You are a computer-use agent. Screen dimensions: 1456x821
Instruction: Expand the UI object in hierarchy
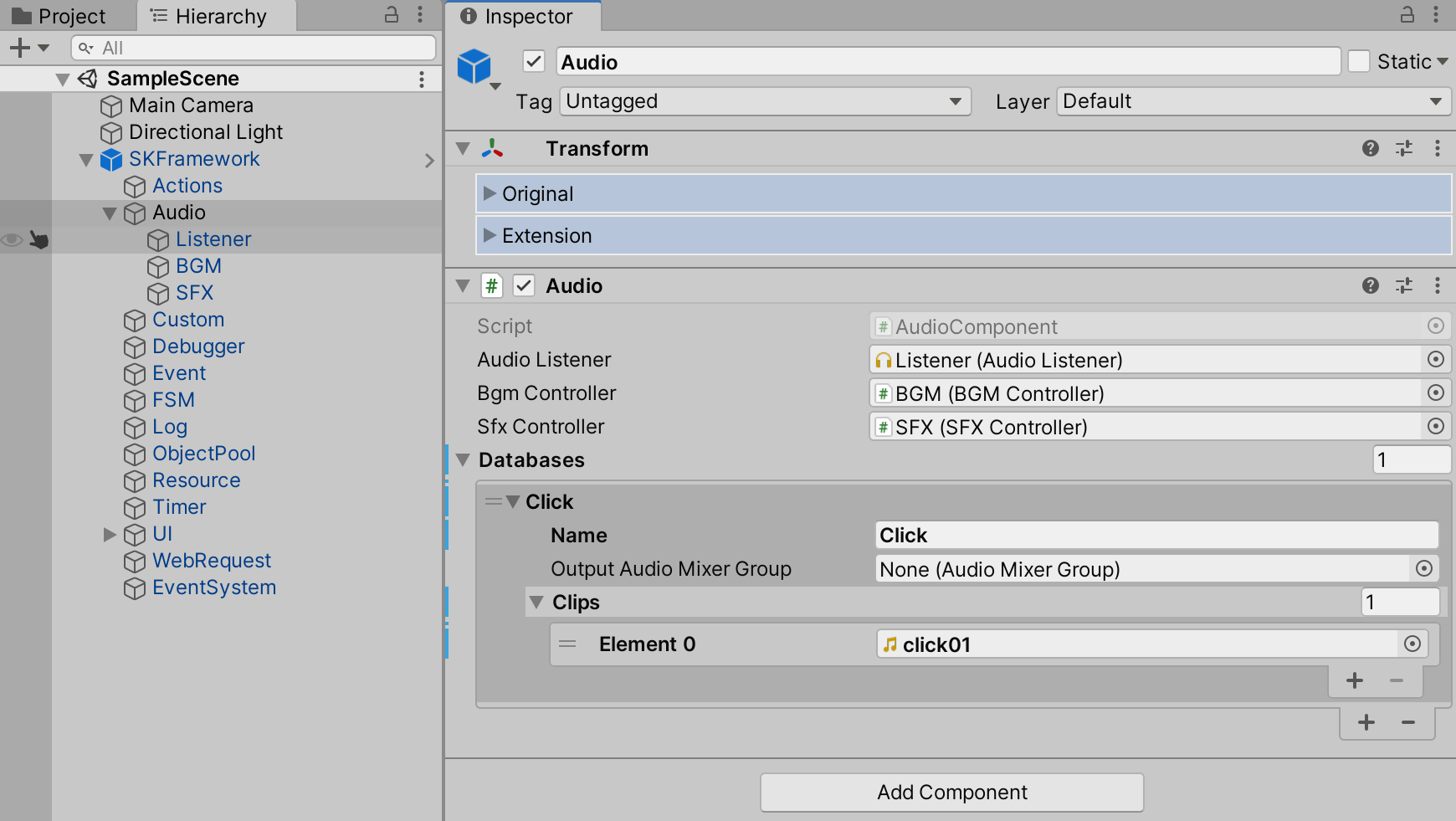110,534
